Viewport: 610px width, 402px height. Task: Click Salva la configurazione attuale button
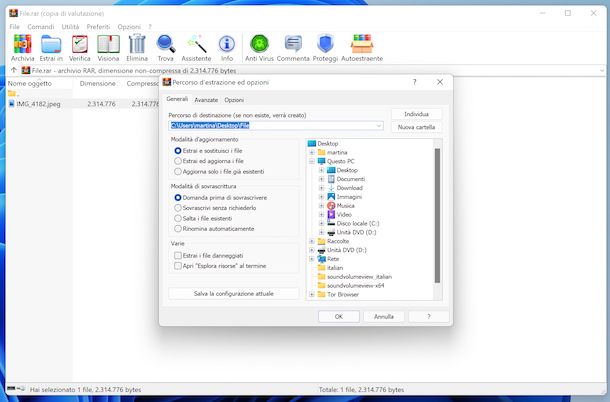click(234, 293)
